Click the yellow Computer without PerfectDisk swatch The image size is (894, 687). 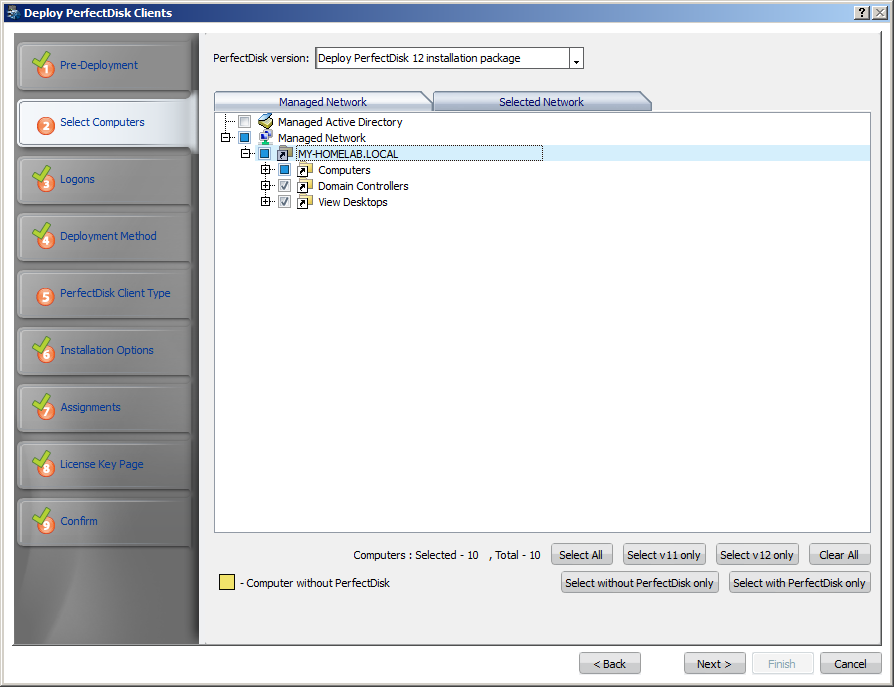point(227,582)
